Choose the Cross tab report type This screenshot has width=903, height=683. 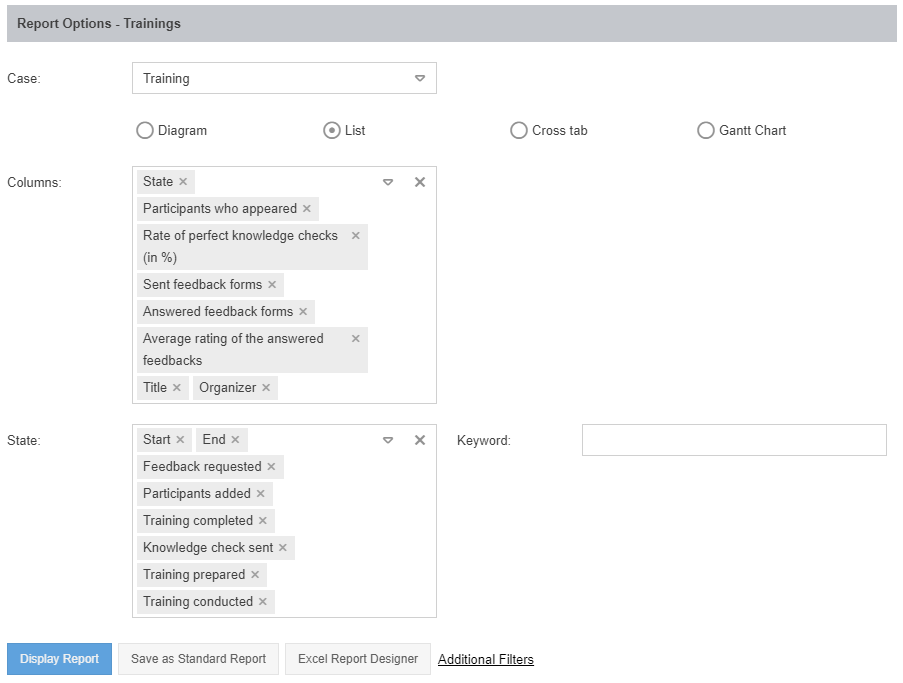point(518,130)
